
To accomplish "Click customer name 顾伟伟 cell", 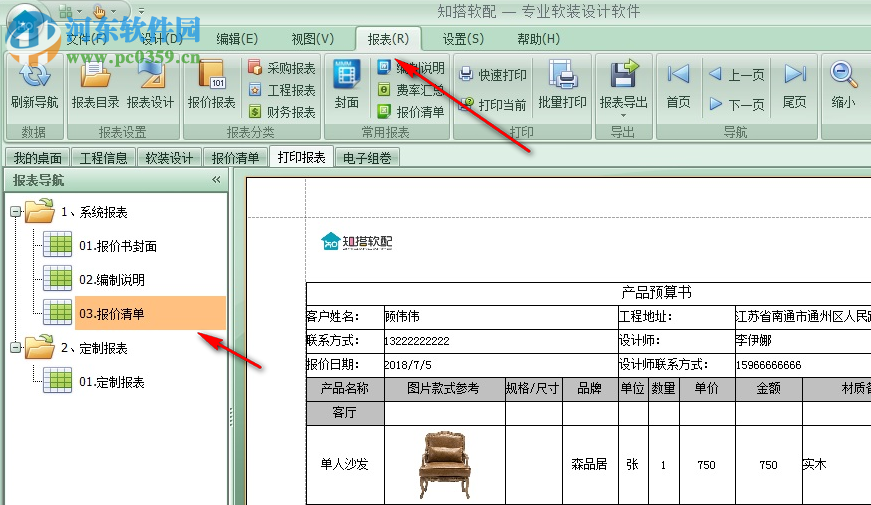I will [500, 317].
